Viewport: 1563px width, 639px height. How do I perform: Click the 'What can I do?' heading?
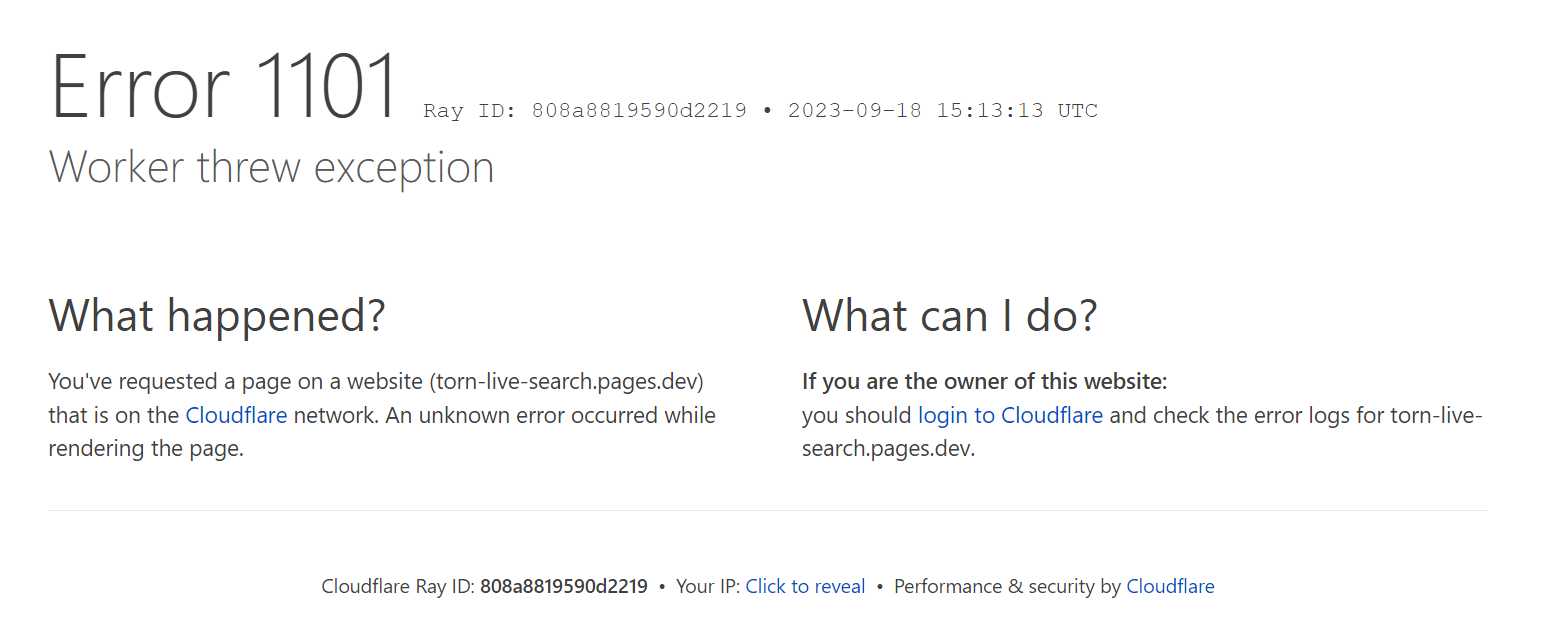coord(949,316)
